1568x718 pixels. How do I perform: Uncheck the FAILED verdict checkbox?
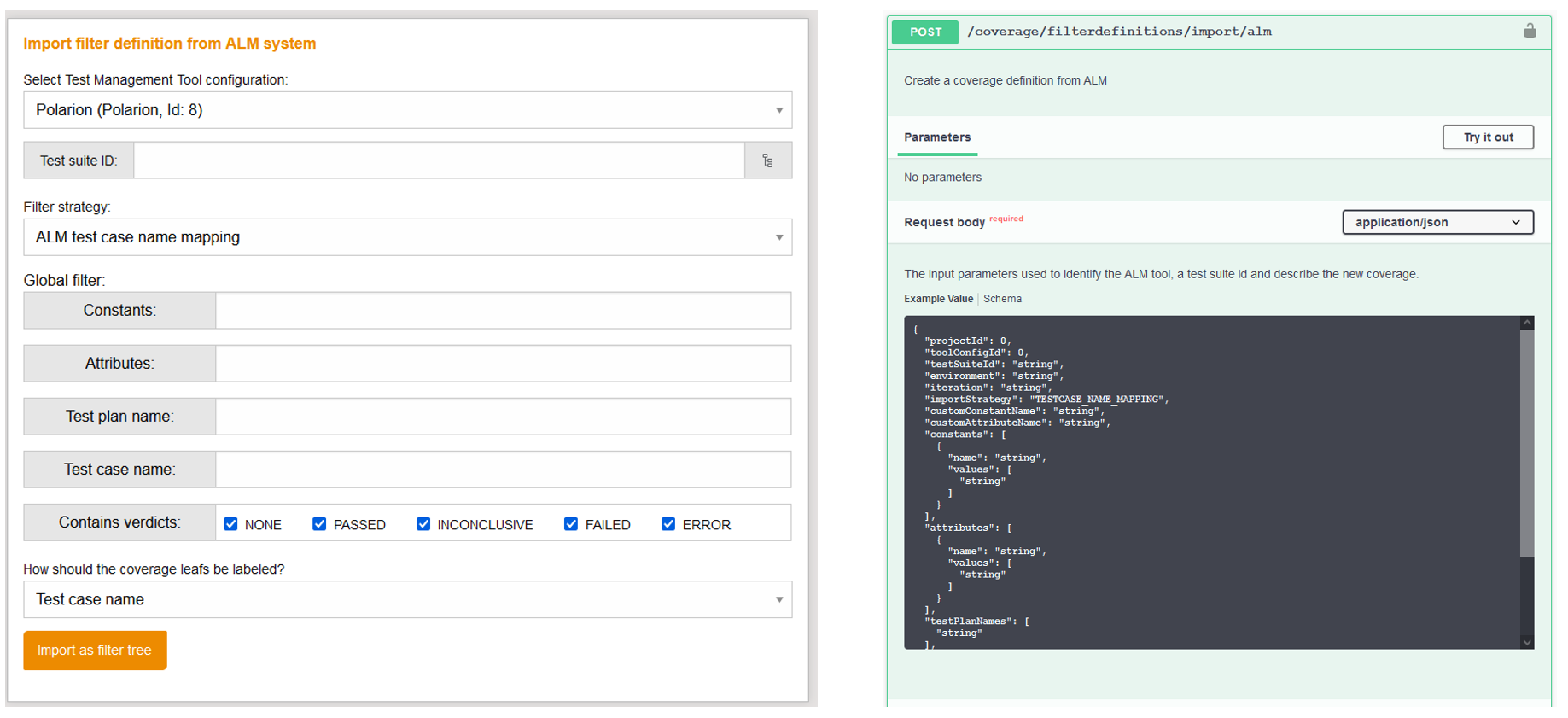coord(571,524)
